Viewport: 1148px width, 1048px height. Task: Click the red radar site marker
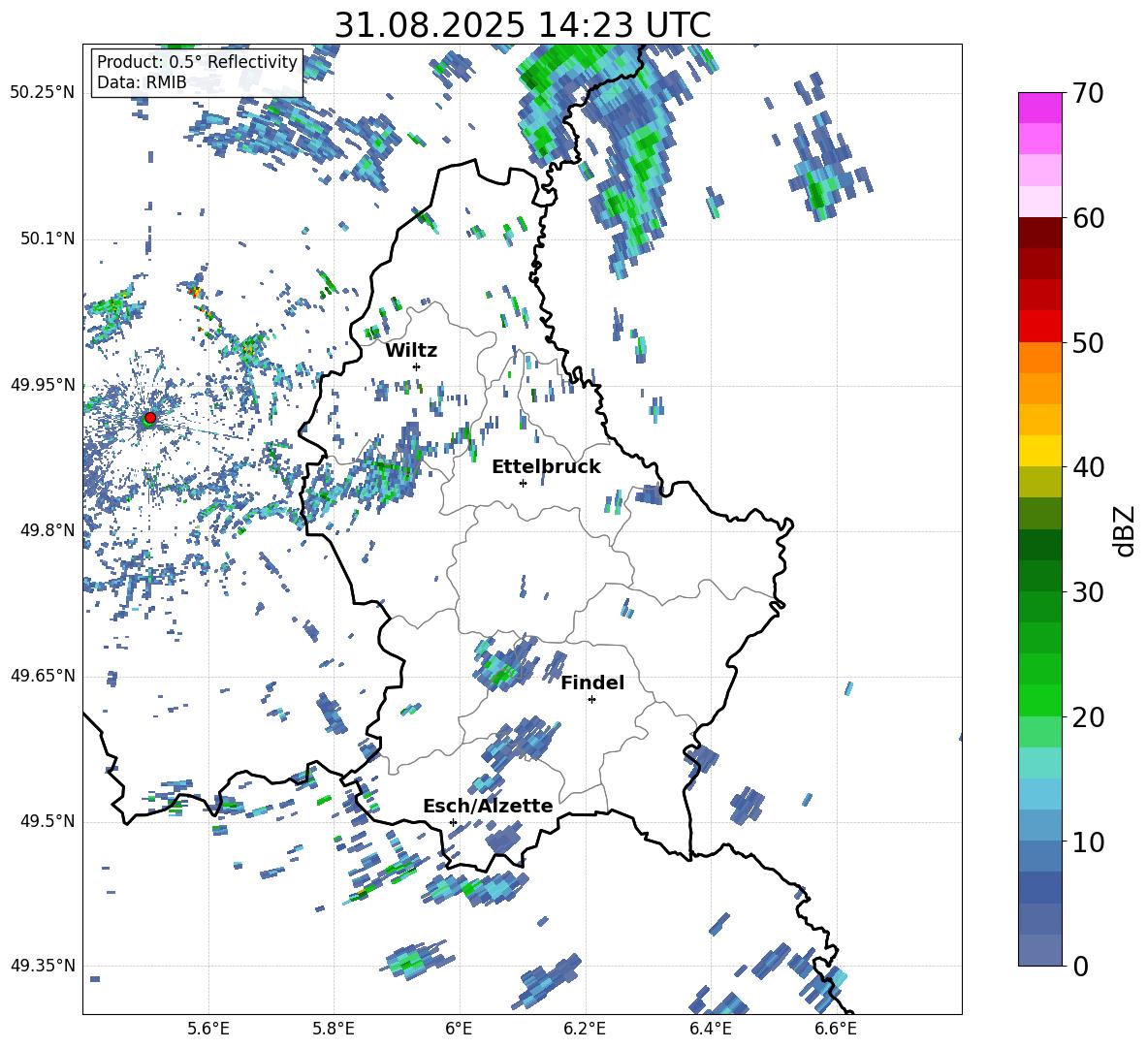pos(150,418)
